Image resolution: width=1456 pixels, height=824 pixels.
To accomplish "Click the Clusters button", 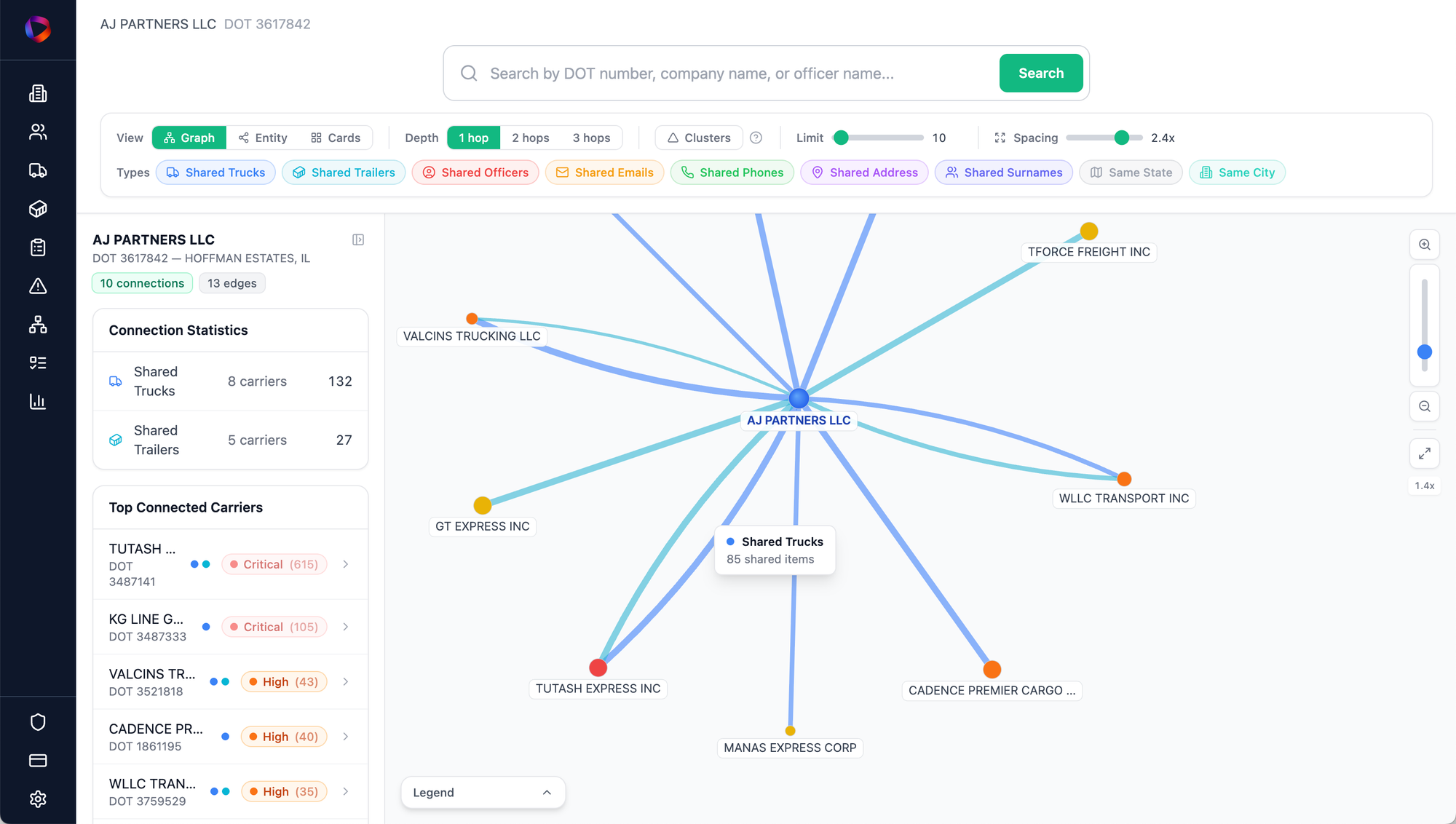I will tap(699, 138).
